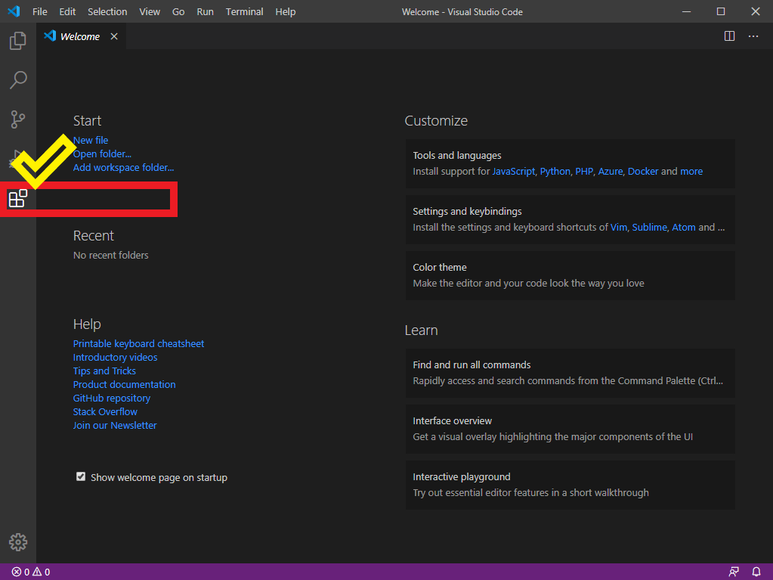Click the Tools and languages heading
Image resolution: width=773 pixels, height=580 pixels.
point(457,155)
